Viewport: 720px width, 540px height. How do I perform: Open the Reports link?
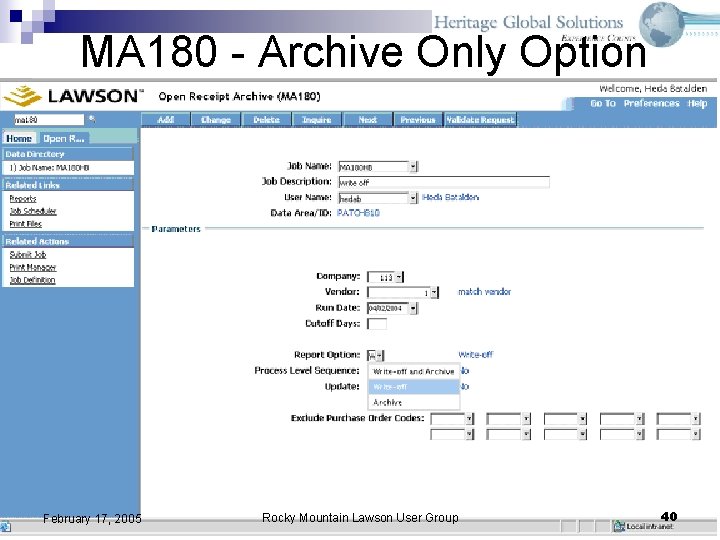coord(23,198)
